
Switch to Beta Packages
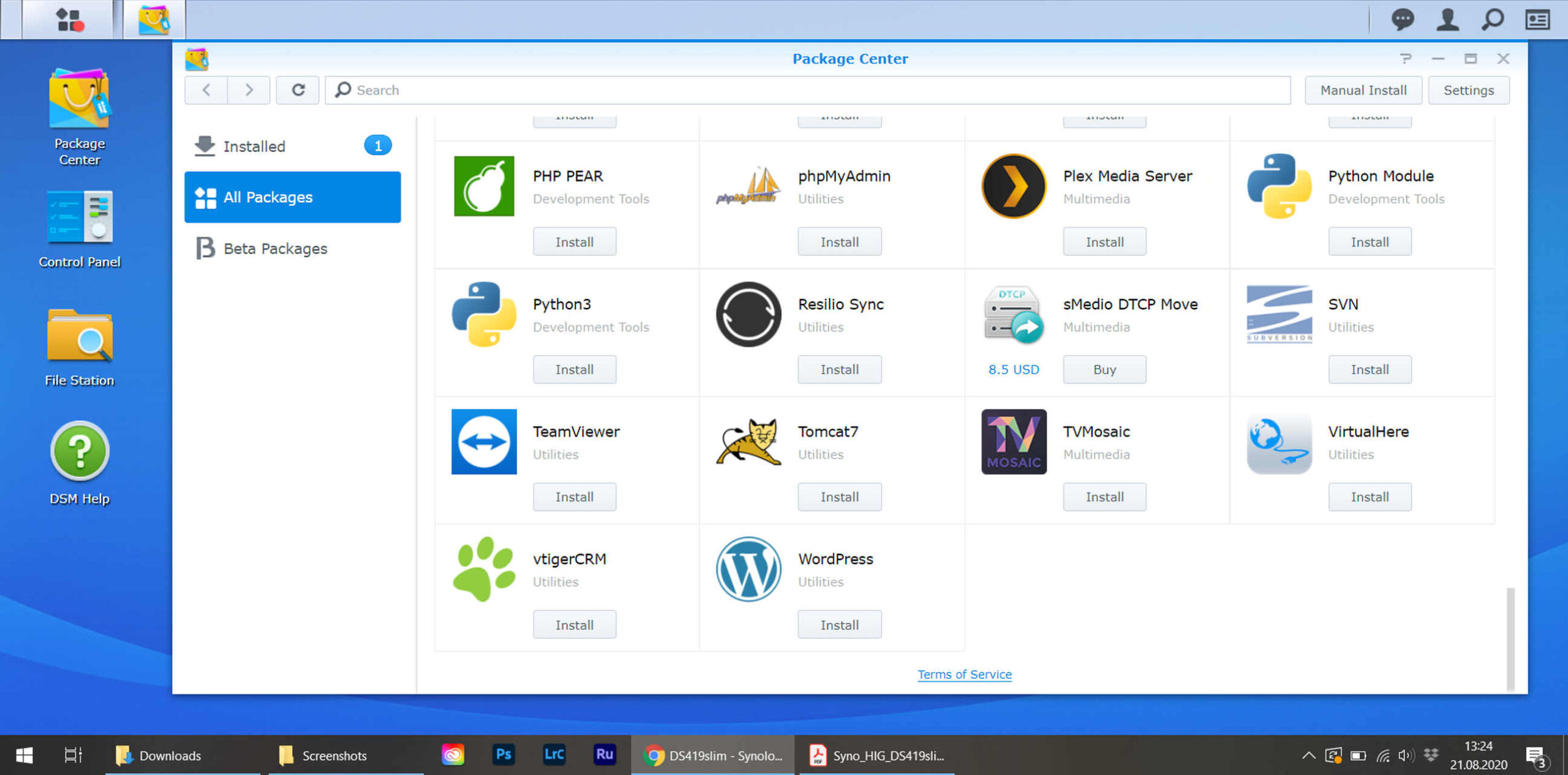pyautogui.click(x=293, y=248)
